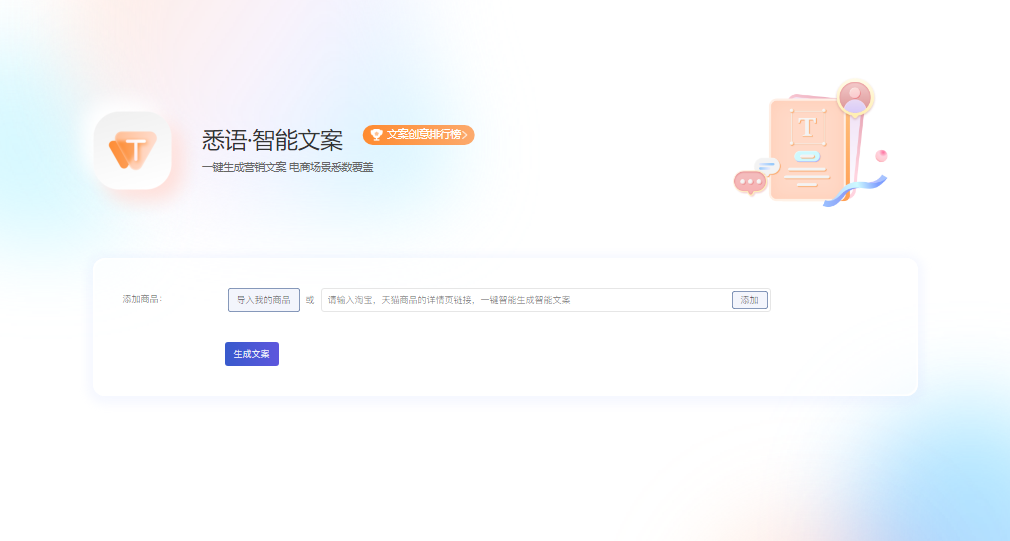The image size is (1010, 541).
Task: Click the 悉语·智能文案 title text
Action: click(x=272, y=140)
